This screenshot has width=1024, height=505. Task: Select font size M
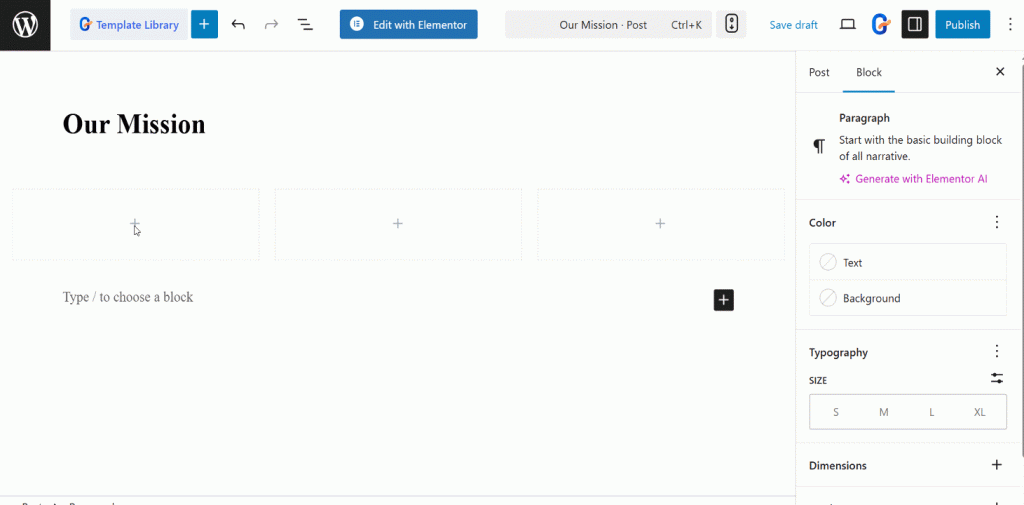tap(884, 412)
